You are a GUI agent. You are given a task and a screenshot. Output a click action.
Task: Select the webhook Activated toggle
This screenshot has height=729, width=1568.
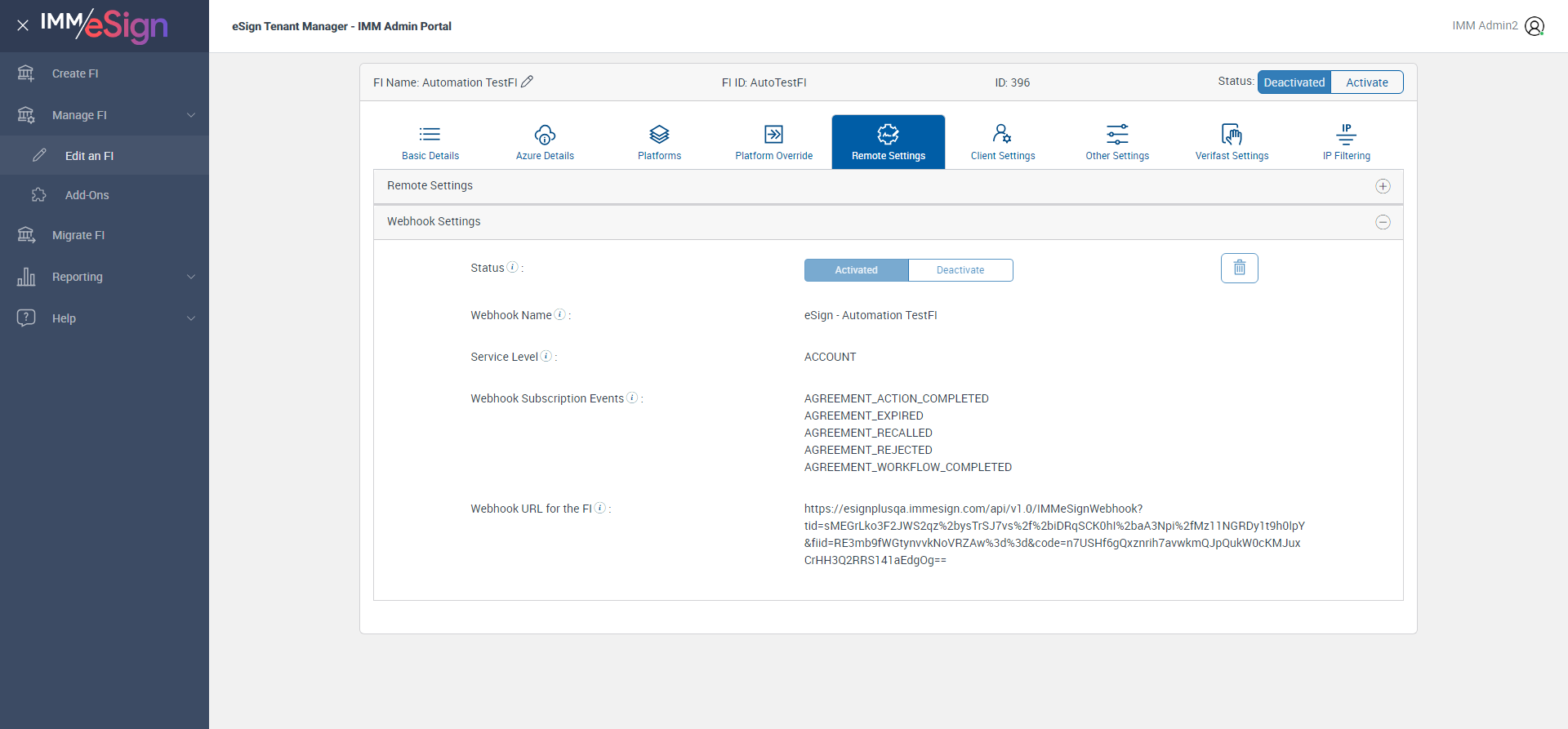857,270
